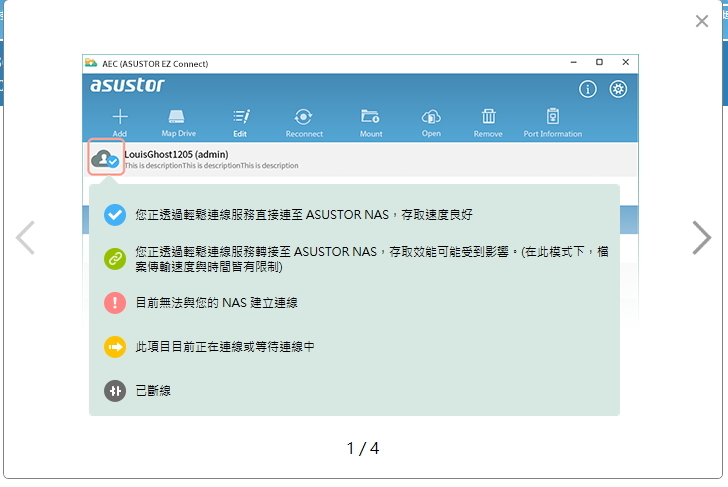Close the image lightbox viewer
The width and height of the screenshot is (728, 487).
[702, 21]
